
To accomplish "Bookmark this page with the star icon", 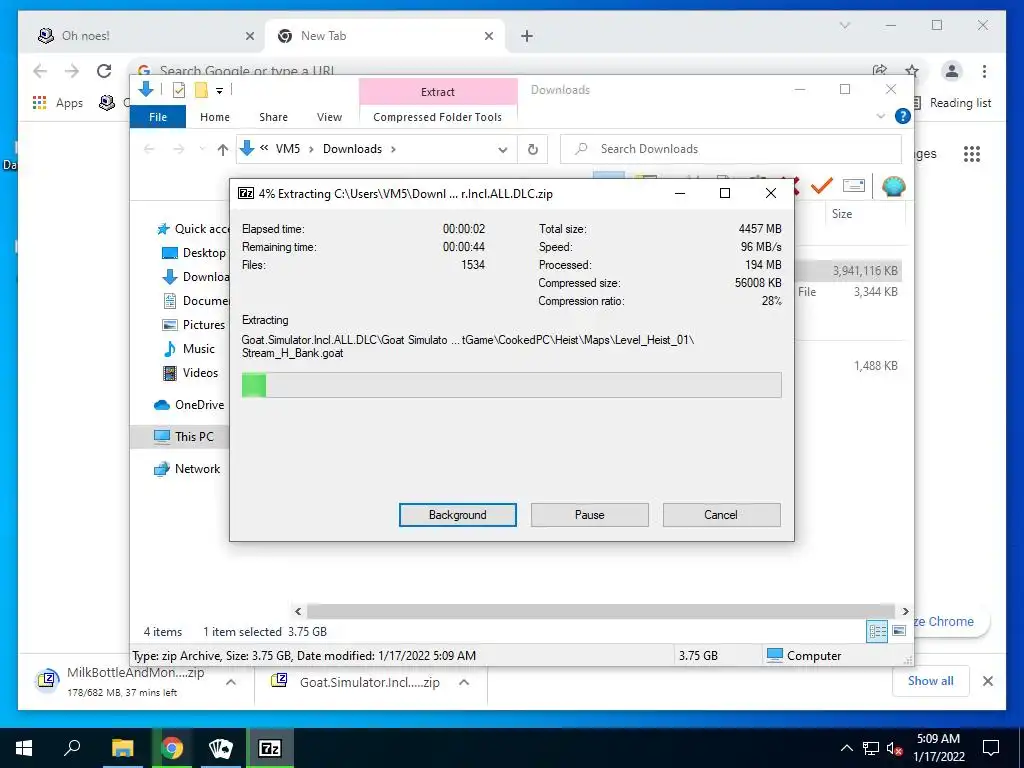I will pyautogui.click(x=912, y=71).
